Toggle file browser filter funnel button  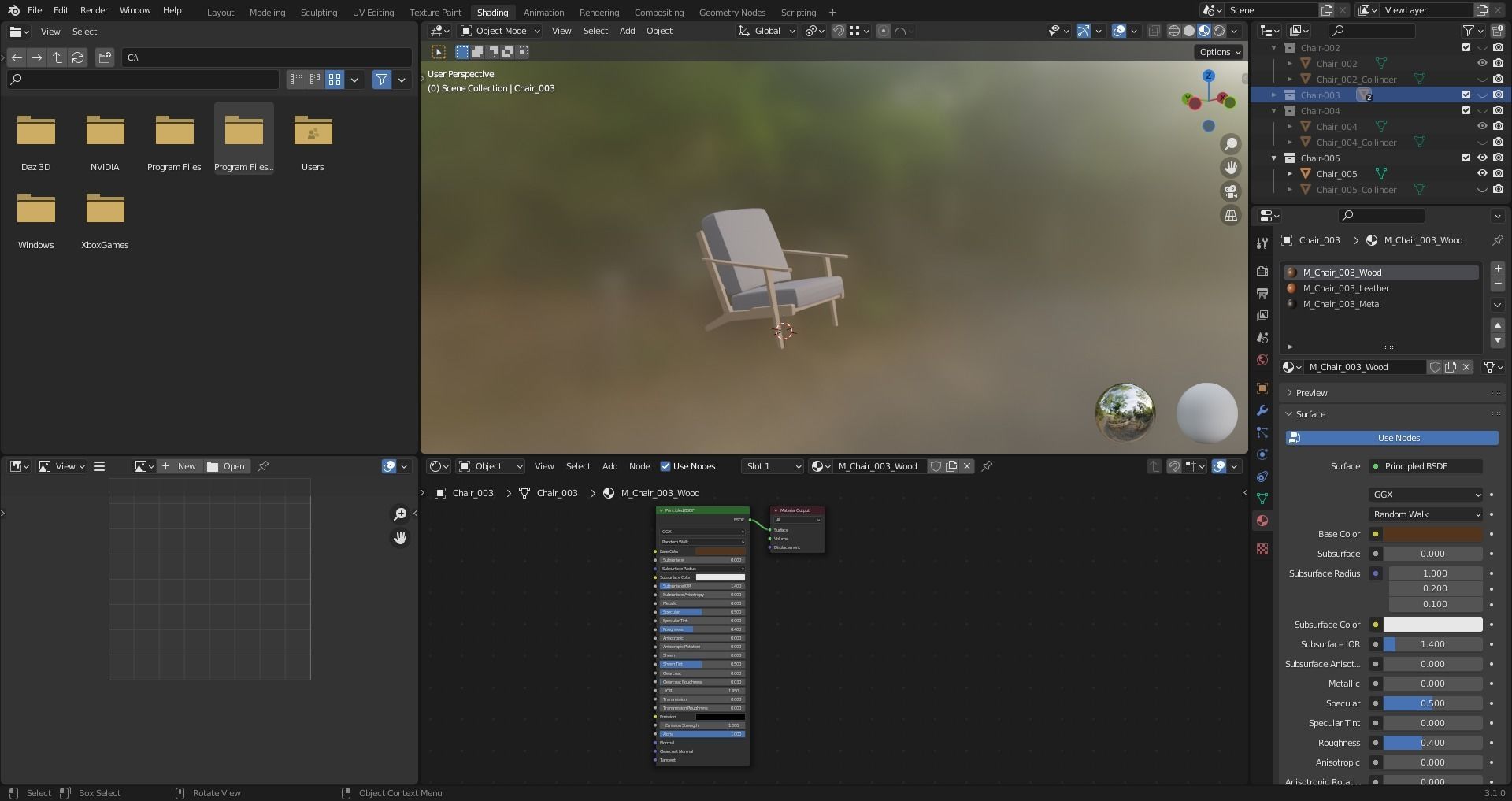tap(382, 80)
